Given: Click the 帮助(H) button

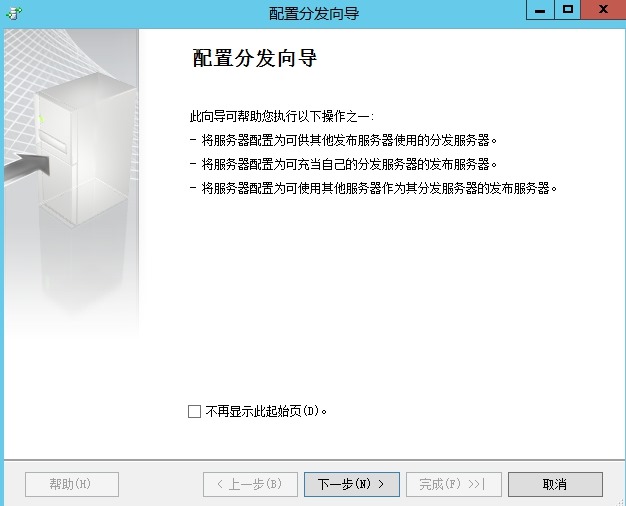Looking at the screenshot, I should pyautogui.click(x=71, y=484).
